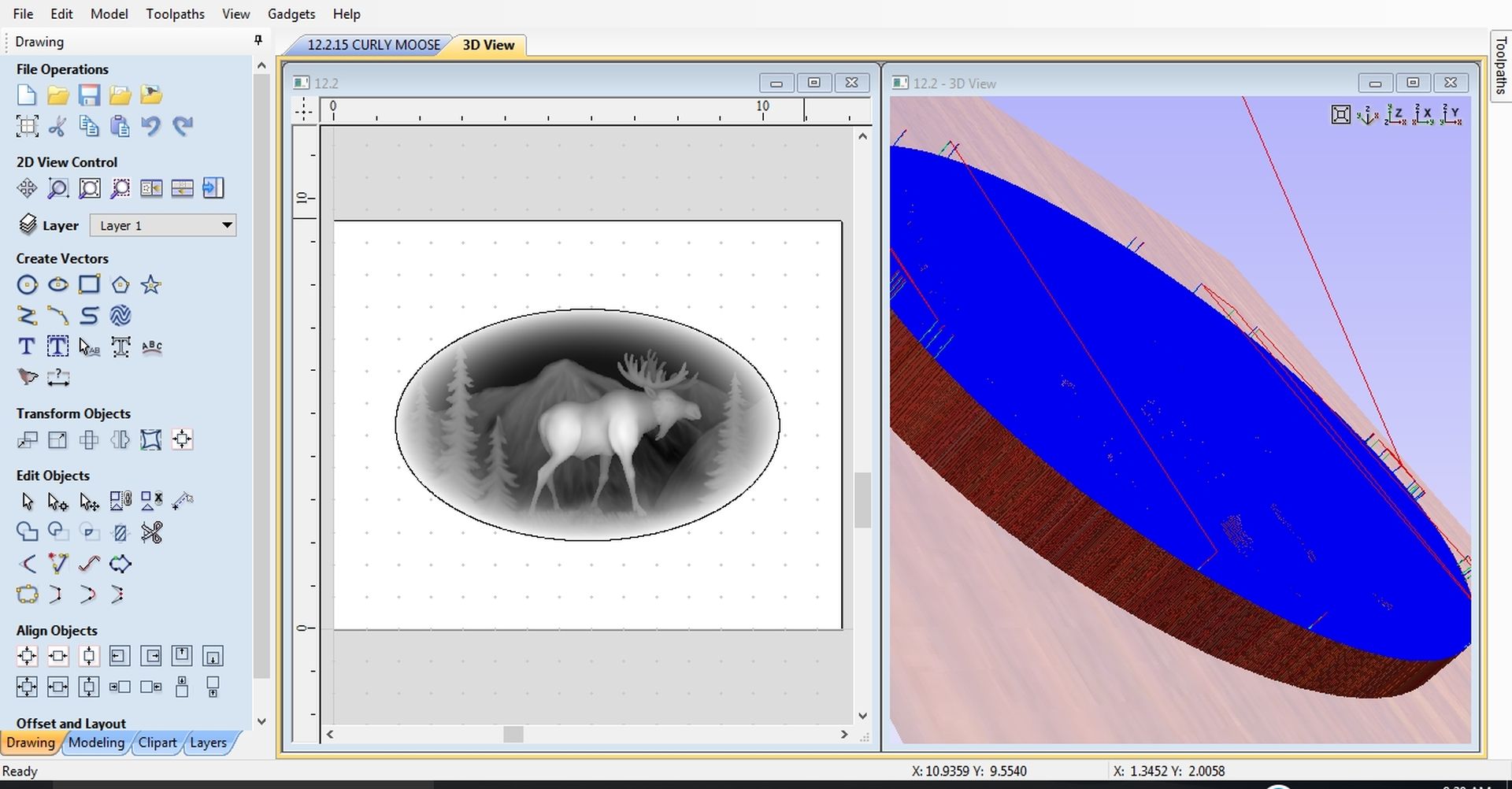1512x789 pixels.
Task: Choose the Draw Text tool
Action: coord(27,346)
